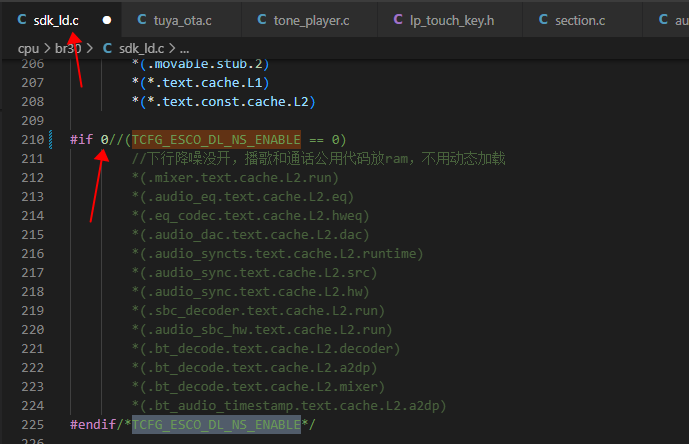The width and height of the screenshot is (689, 444).
Task: Click '*(.mixer.text.cache.L2.run)' line
Action: [235, 178]
